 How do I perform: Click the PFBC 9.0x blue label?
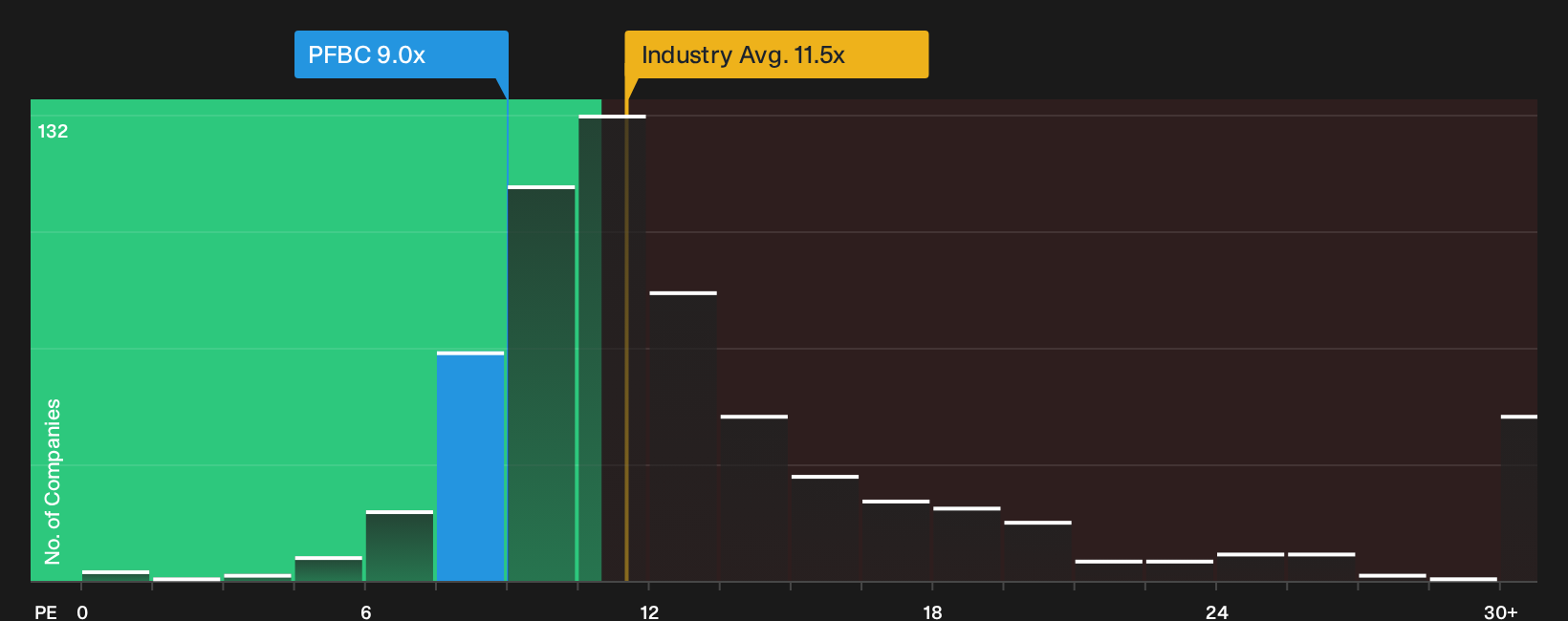[x=401, y=54]
